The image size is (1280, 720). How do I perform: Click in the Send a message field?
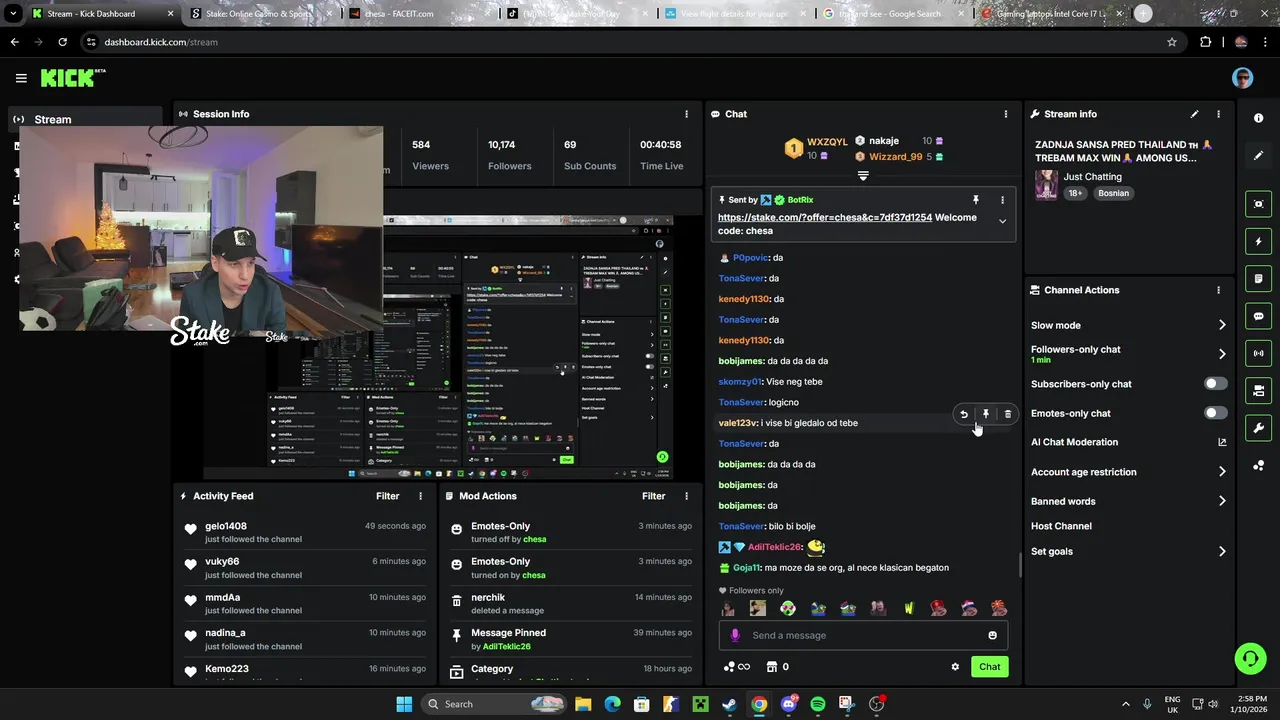click(863, 635)
